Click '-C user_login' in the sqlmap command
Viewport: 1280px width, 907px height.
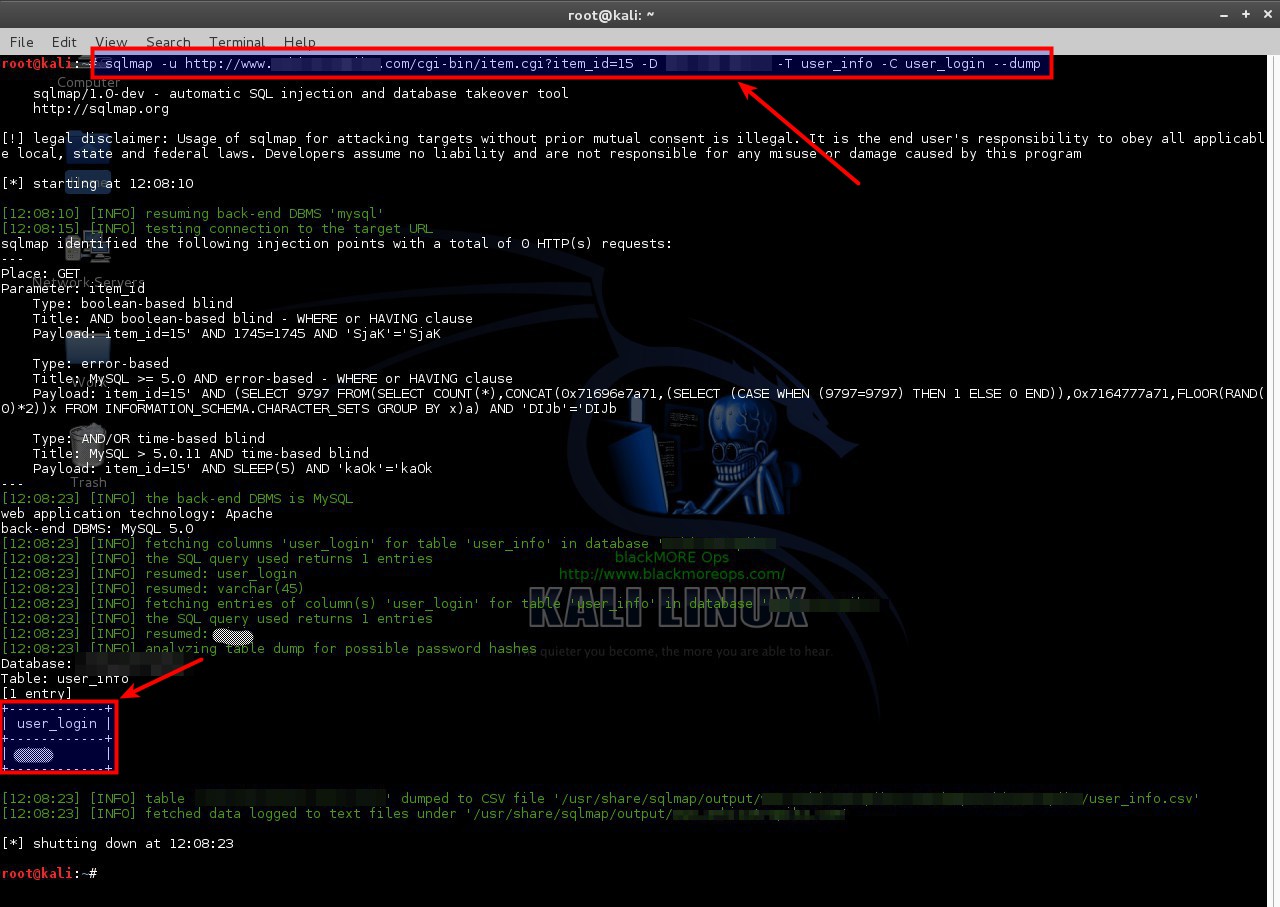[933, 64]
